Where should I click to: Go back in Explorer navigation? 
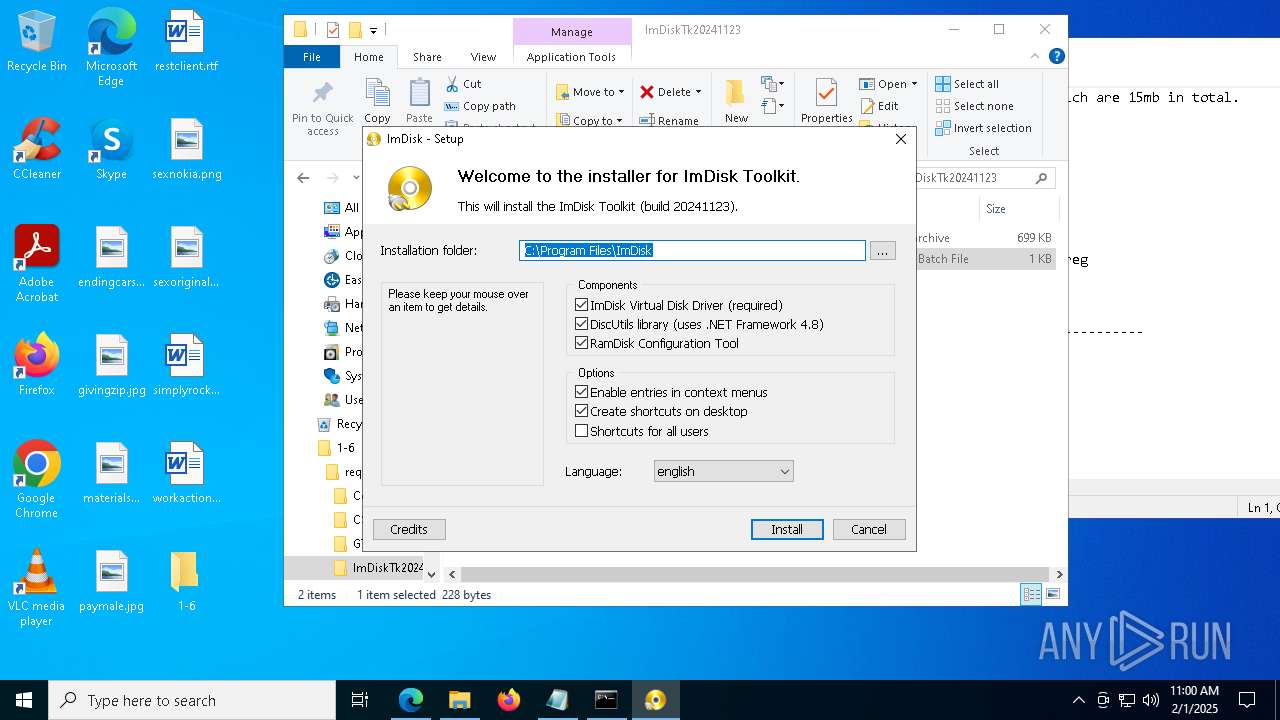[x=303, y=178]
